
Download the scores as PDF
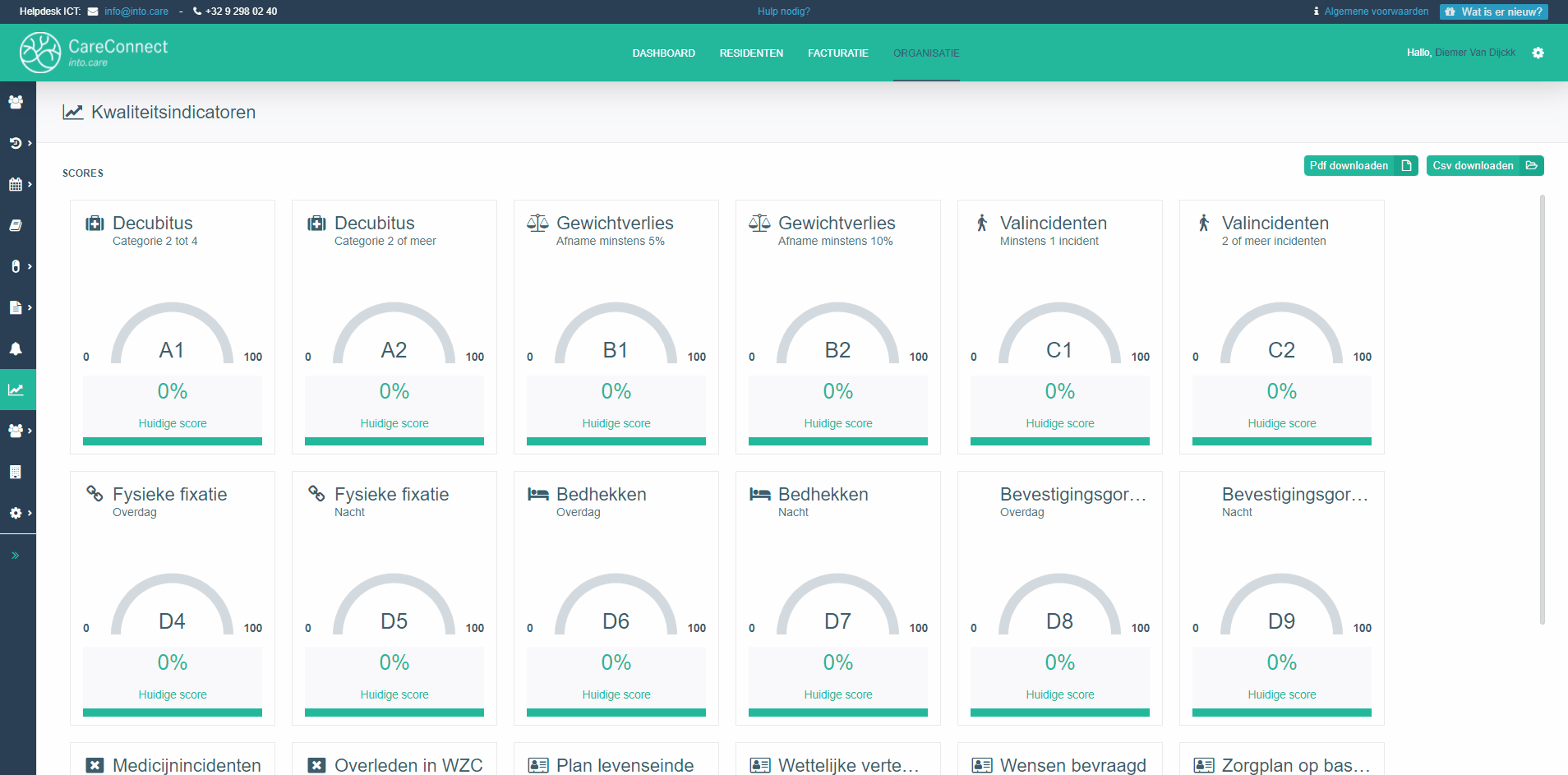[x=1361, y=165]
